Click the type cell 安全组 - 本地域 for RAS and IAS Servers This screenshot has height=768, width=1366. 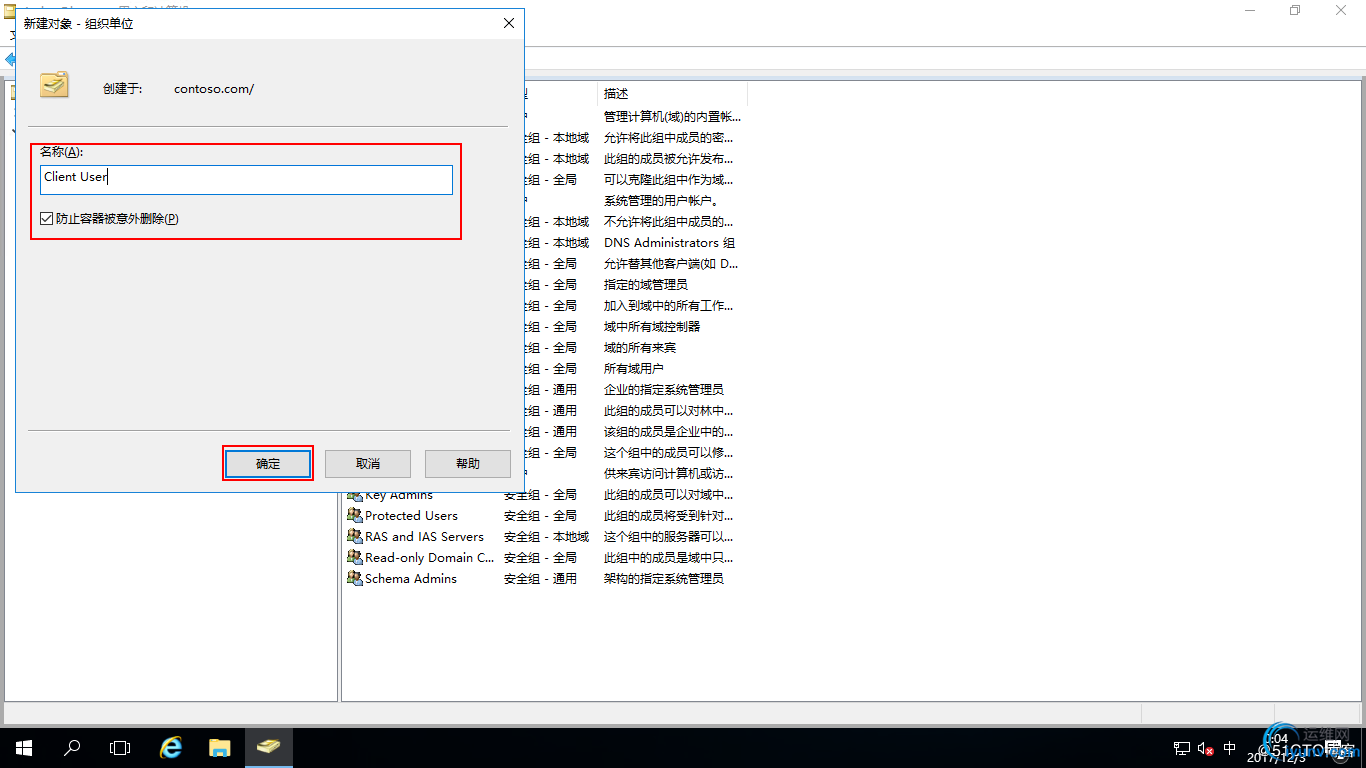546,536
